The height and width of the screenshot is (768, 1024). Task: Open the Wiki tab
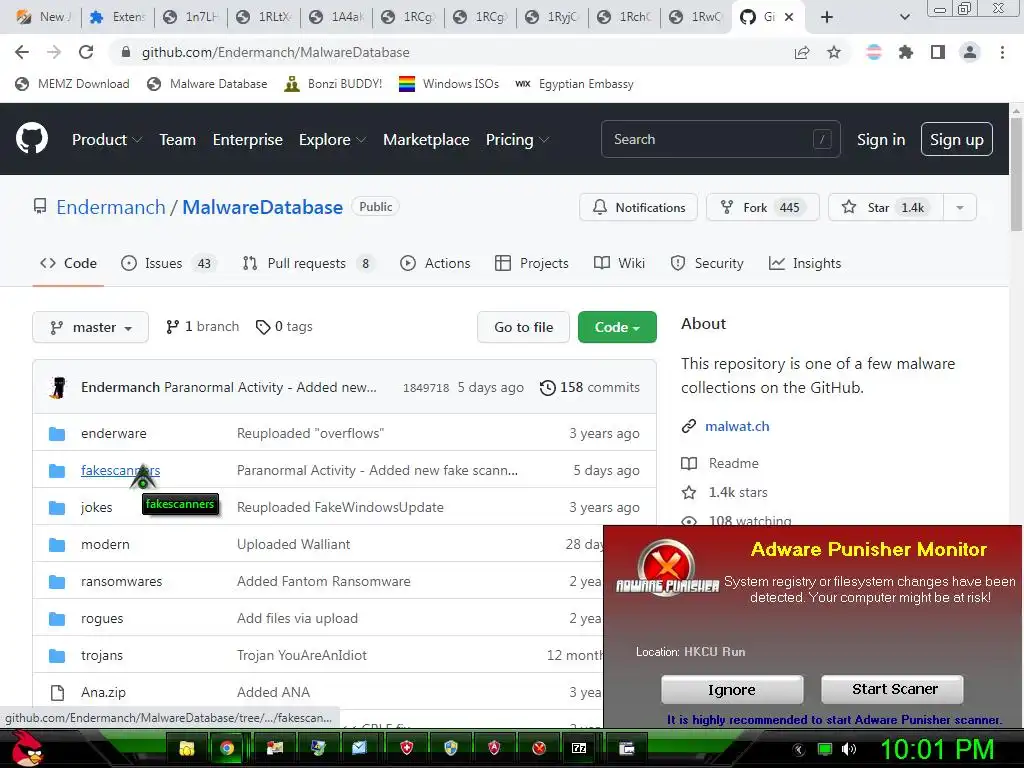[x=619, y=263]
